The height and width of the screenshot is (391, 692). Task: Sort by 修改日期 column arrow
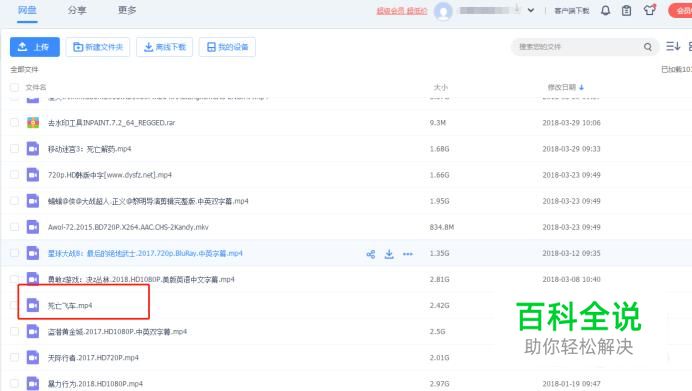click(581, 87)
